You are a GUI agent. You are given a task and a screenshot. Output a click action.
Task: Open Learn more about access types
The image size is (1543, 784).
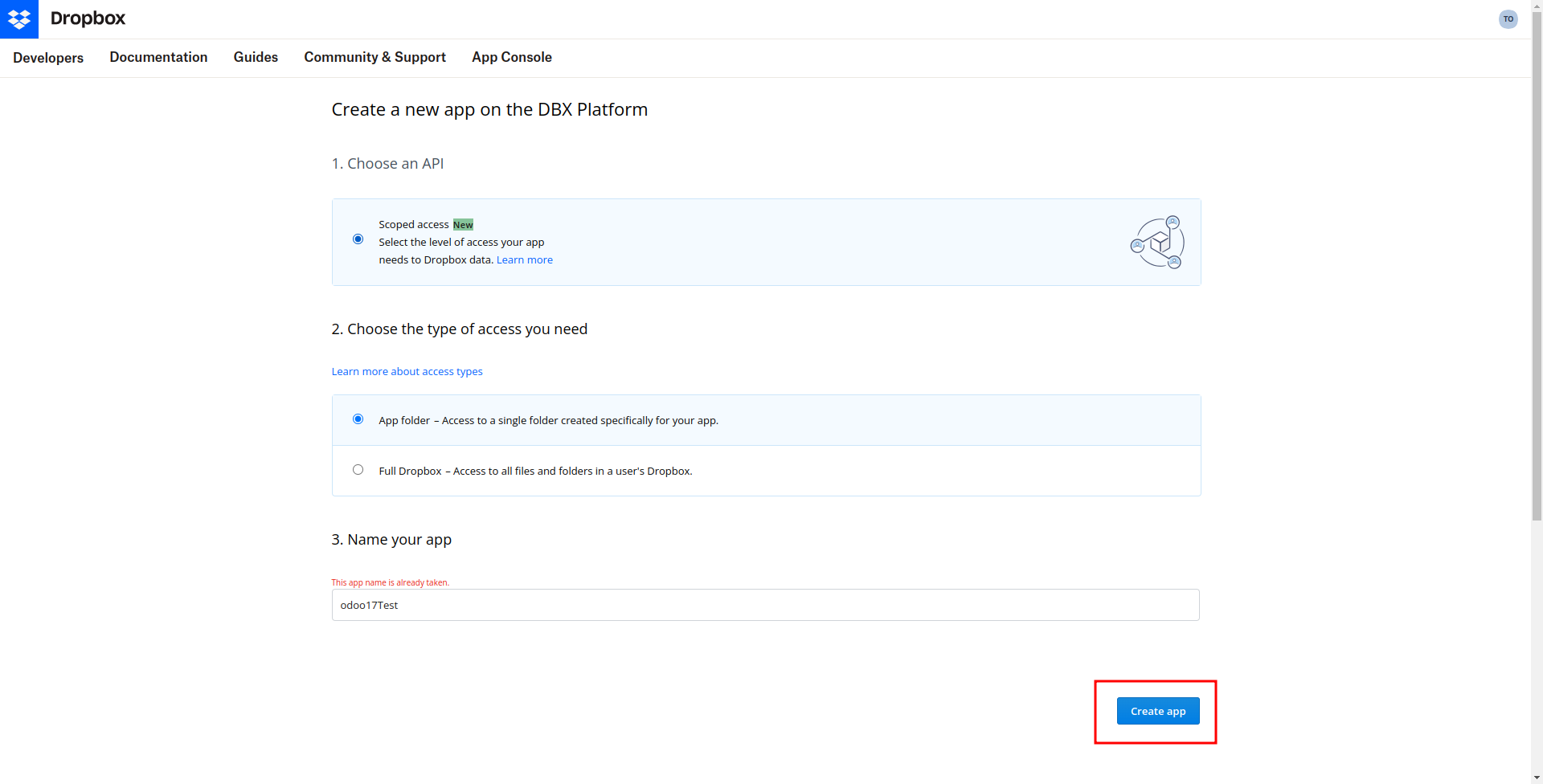coord(407,372)
